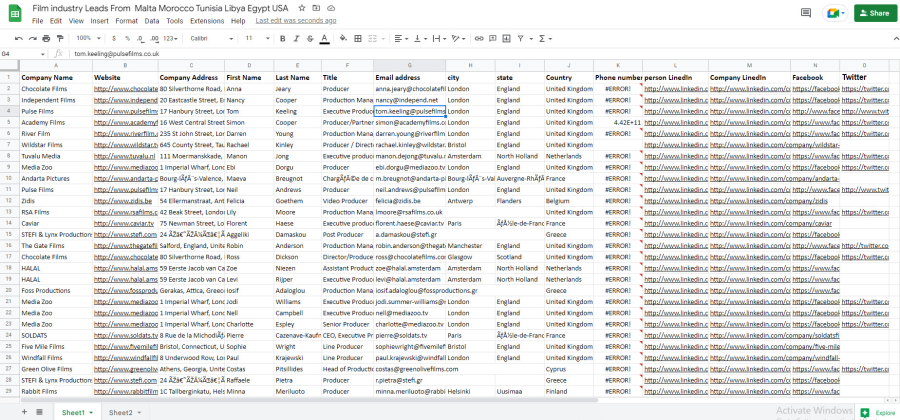The height and width of the screenshot is (420, 900).
Task: Click the filter funnel icon
Action: (x=520, y=38)
